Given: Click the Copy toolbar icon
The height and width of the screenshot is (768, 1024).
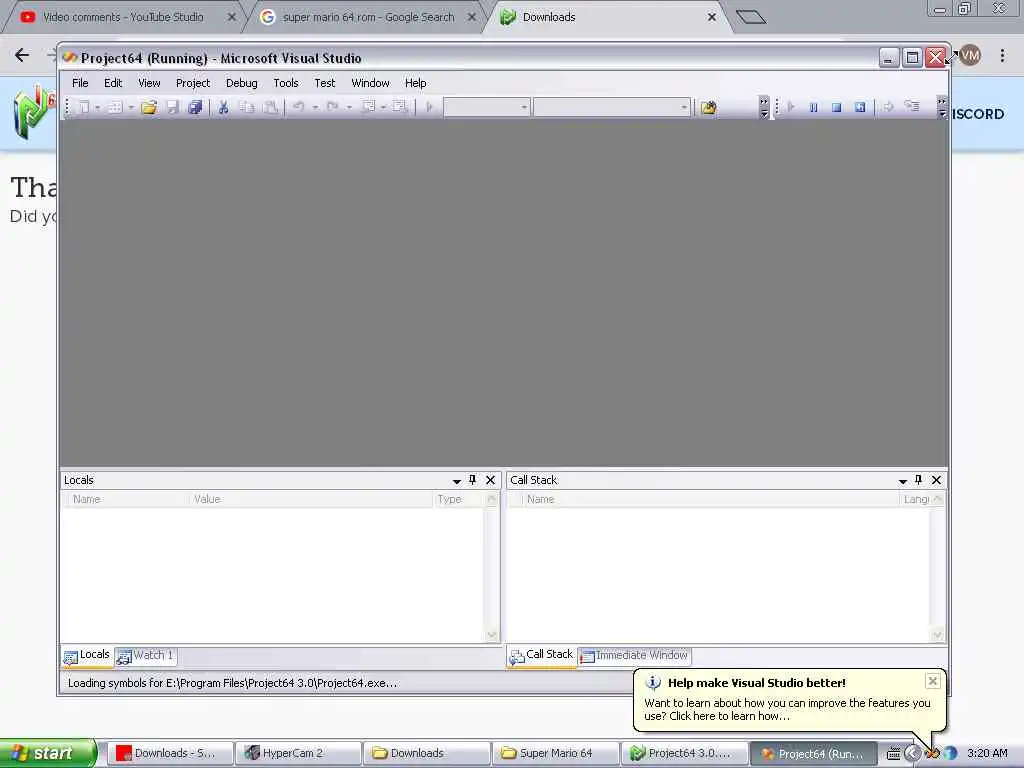Looking at the screenshot, I should [247, 107].
